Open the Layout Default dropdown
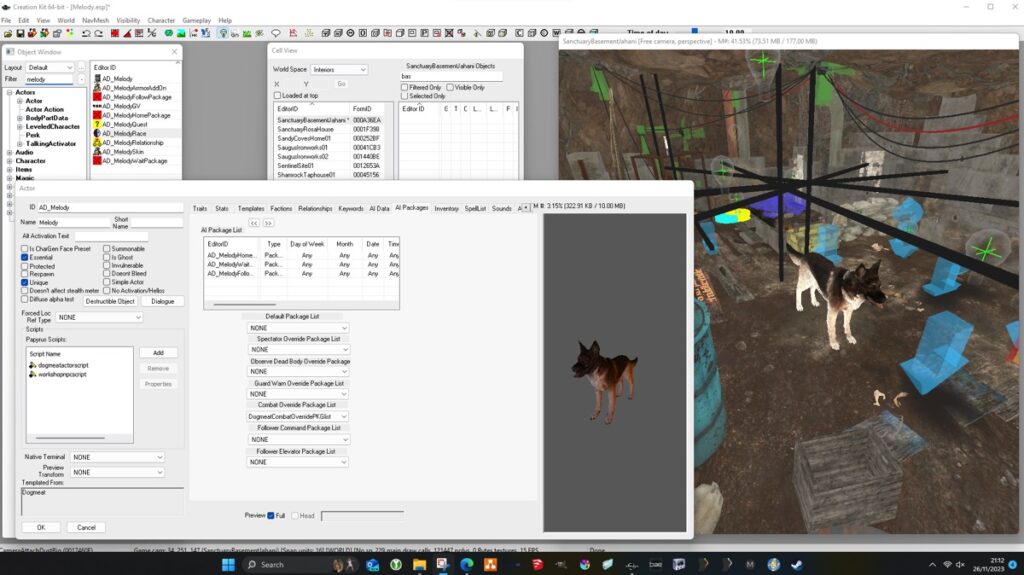The height and width of the screenshot is (575, 1024). pos(50,67)
